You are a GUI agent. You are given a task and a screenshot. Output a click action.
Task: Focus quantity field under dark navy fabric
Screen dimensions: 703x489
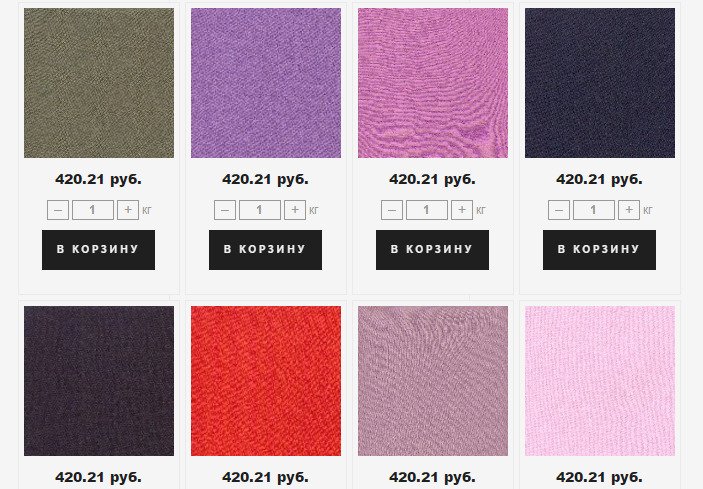tap(594, 210)
